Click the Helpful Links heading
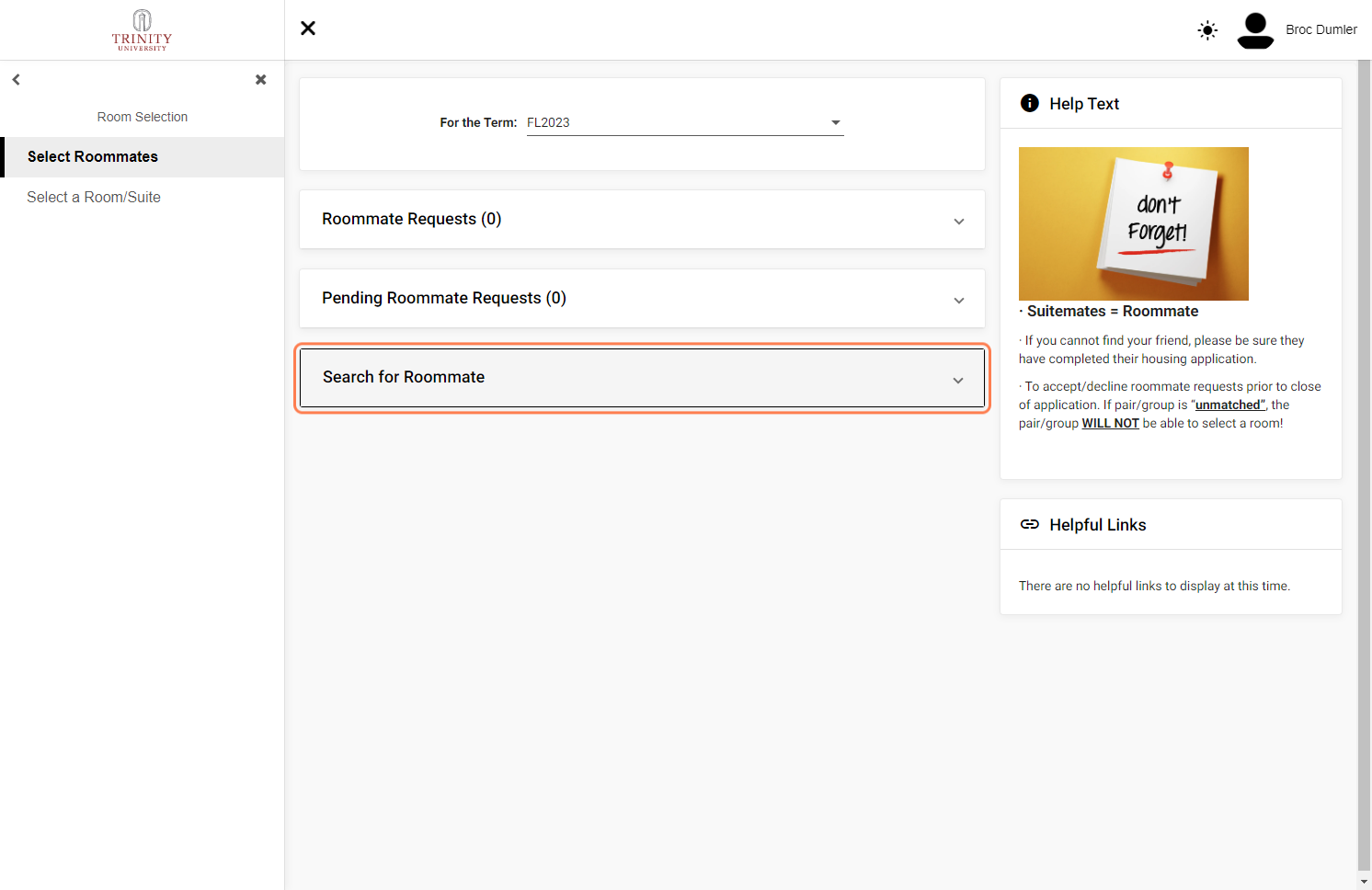Image resolution: width=1372 pixels, height=890 pixels. pyautogui.click(x=1098, y=525)
